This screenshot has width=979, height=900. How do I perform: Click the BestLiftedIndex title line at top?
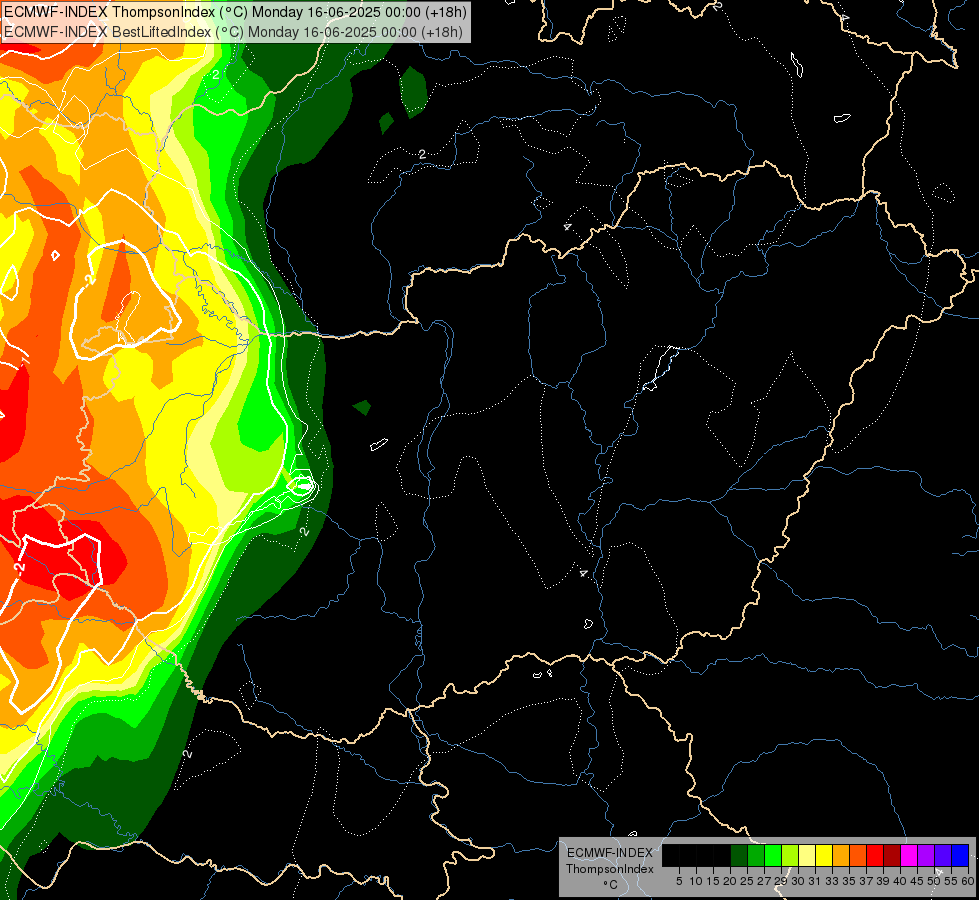233,32
